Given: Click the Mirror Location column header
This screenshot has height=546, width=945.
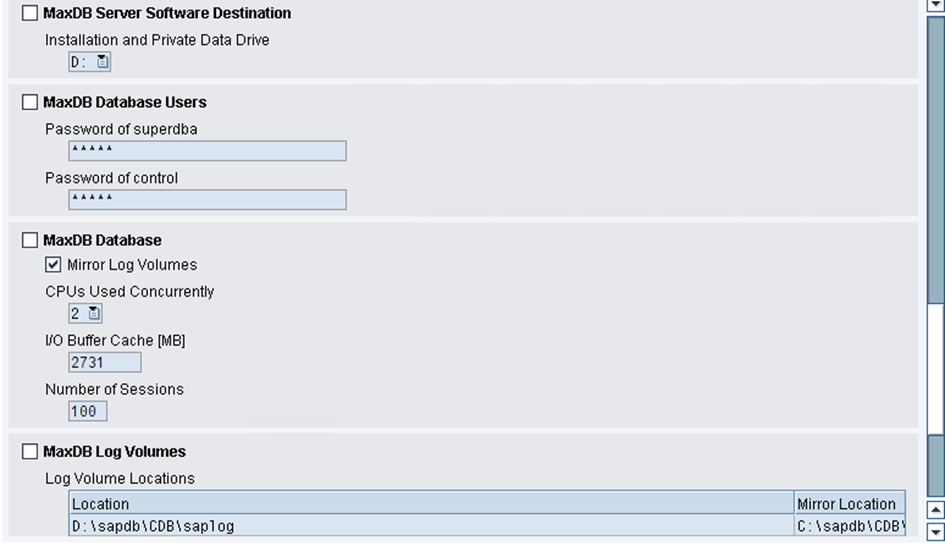Looking at the screenshot, I should 850,504.
